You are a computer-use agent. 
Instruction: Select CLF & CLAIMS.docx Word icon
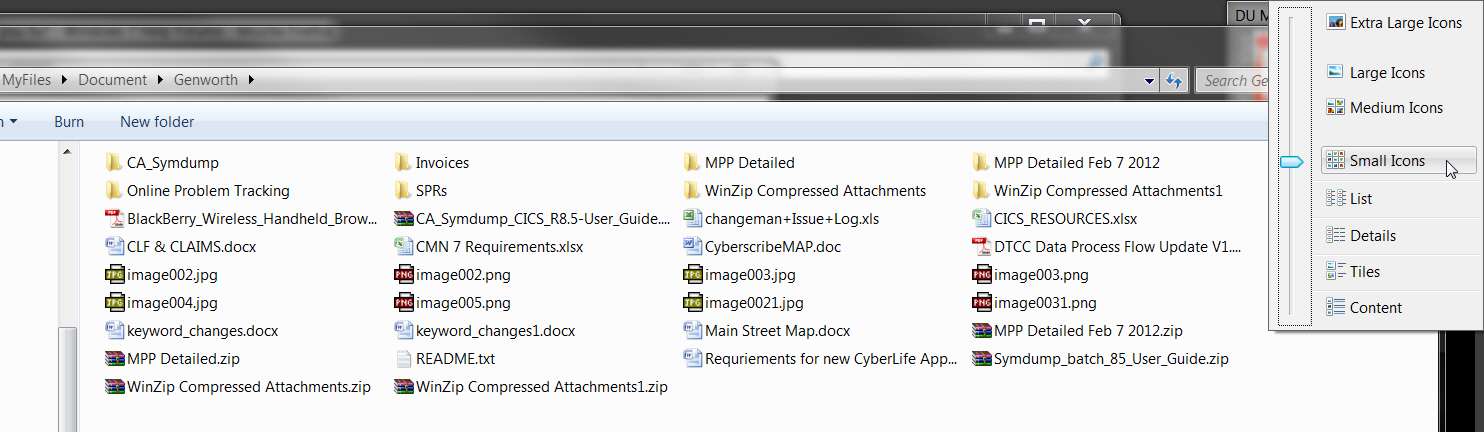(x=113, y=246)
